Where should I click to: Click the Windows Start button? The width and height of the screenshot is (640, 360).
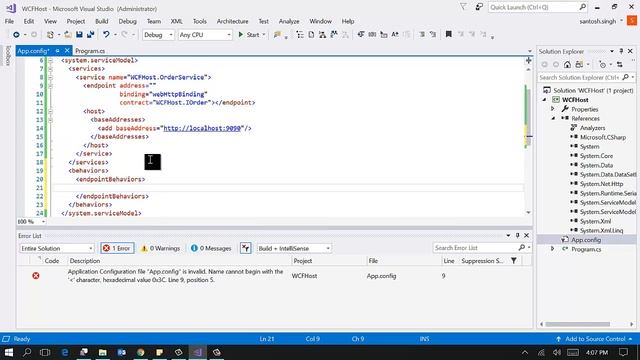(8, 352)
